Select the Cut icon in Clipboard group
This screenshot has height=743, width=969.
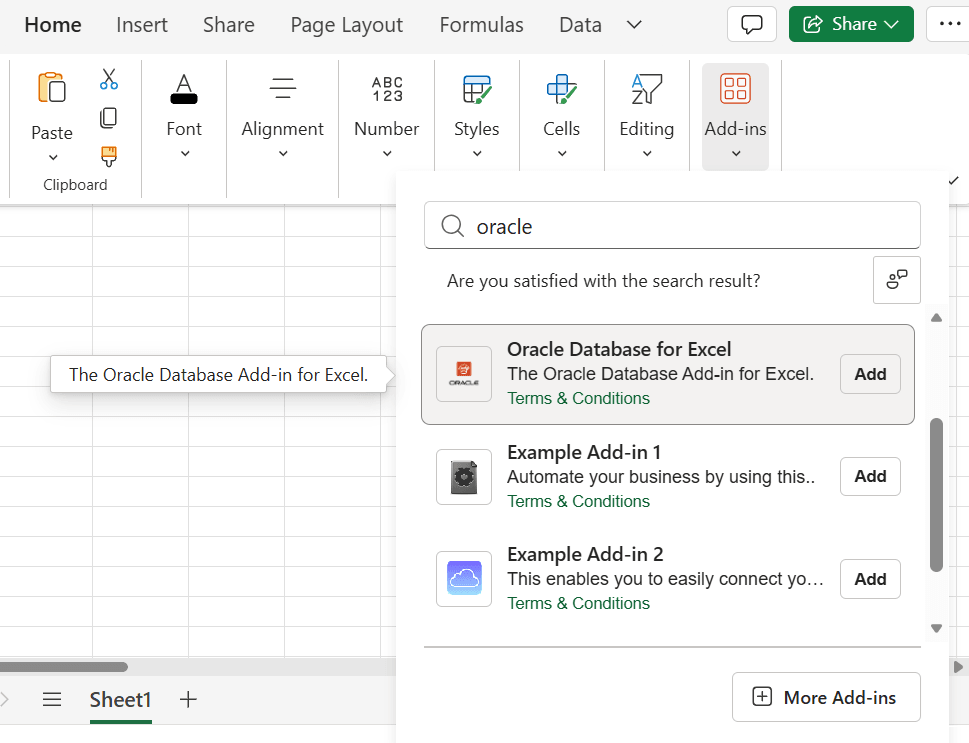108,78
